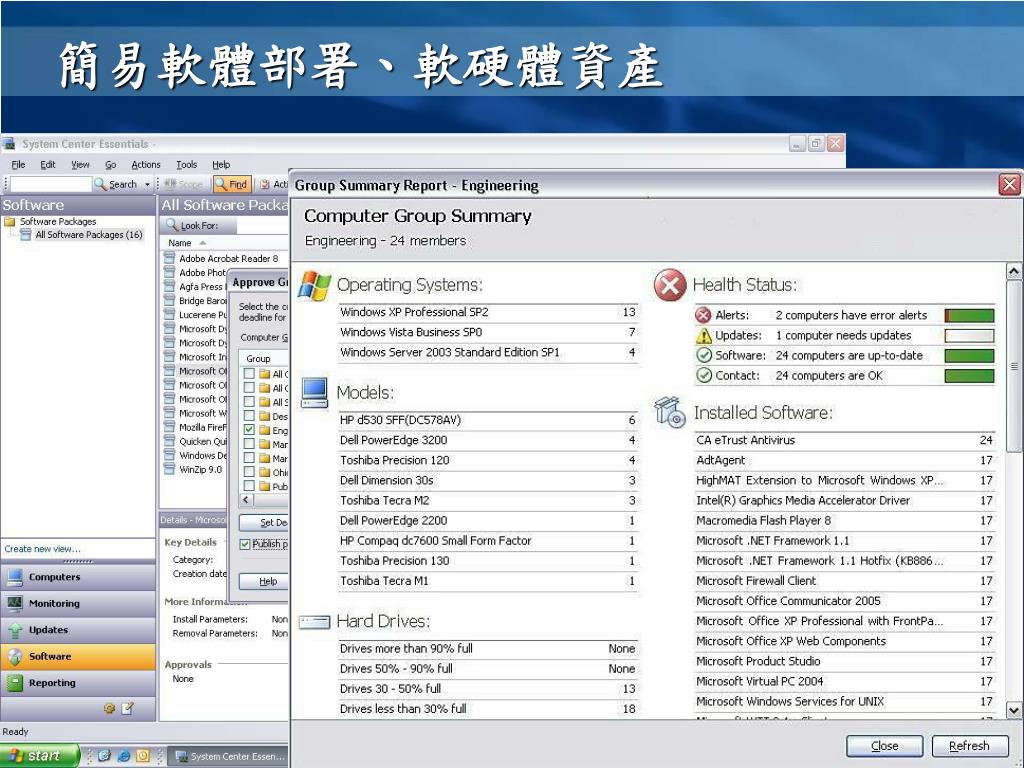Open the File menu
Viewport: 1024px width, 768px height.
click(18, 165)
